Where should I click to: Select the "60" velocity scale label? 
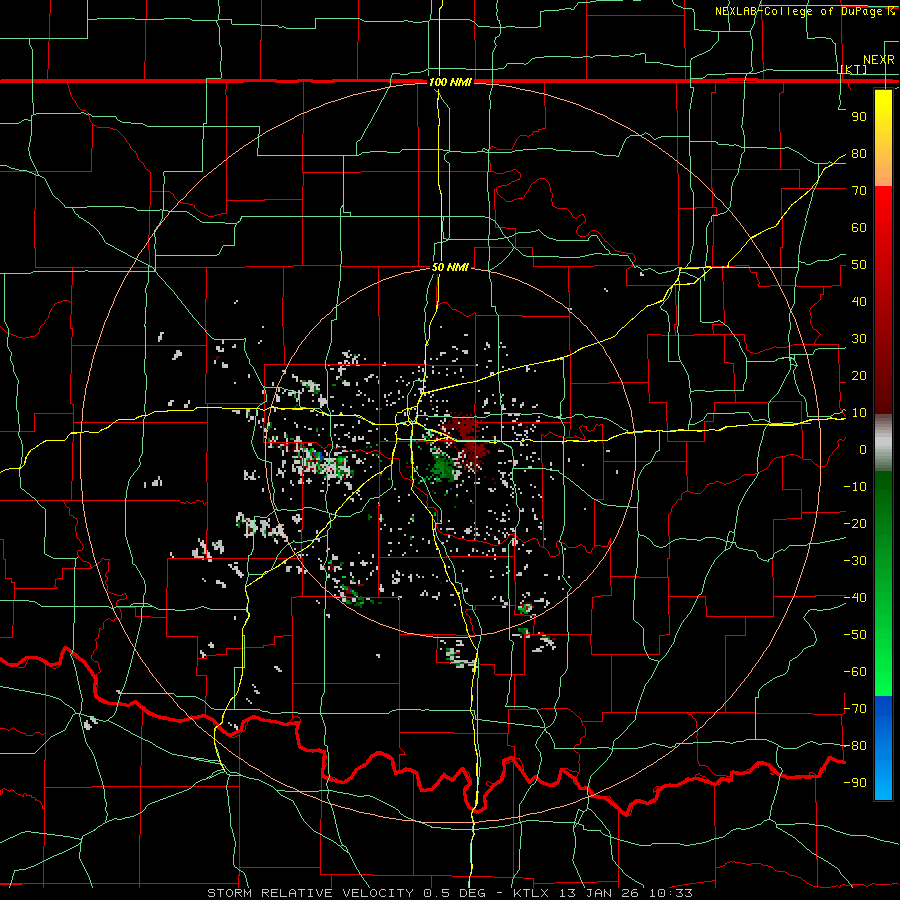pyautogui.click(x=859, y=228)
